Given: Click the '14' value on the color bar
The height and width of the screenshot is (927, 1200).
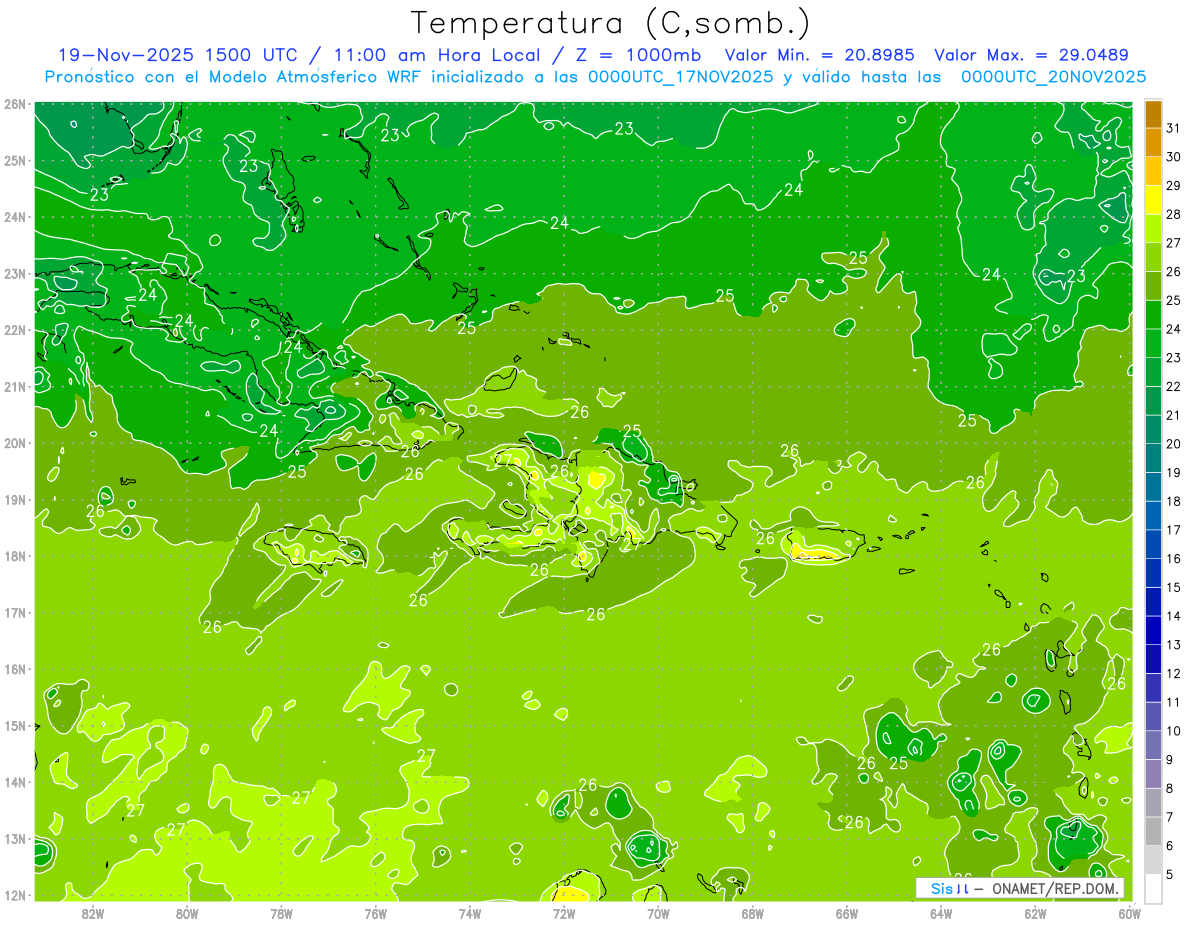Looking at the screenshot, I should 1174,616.
